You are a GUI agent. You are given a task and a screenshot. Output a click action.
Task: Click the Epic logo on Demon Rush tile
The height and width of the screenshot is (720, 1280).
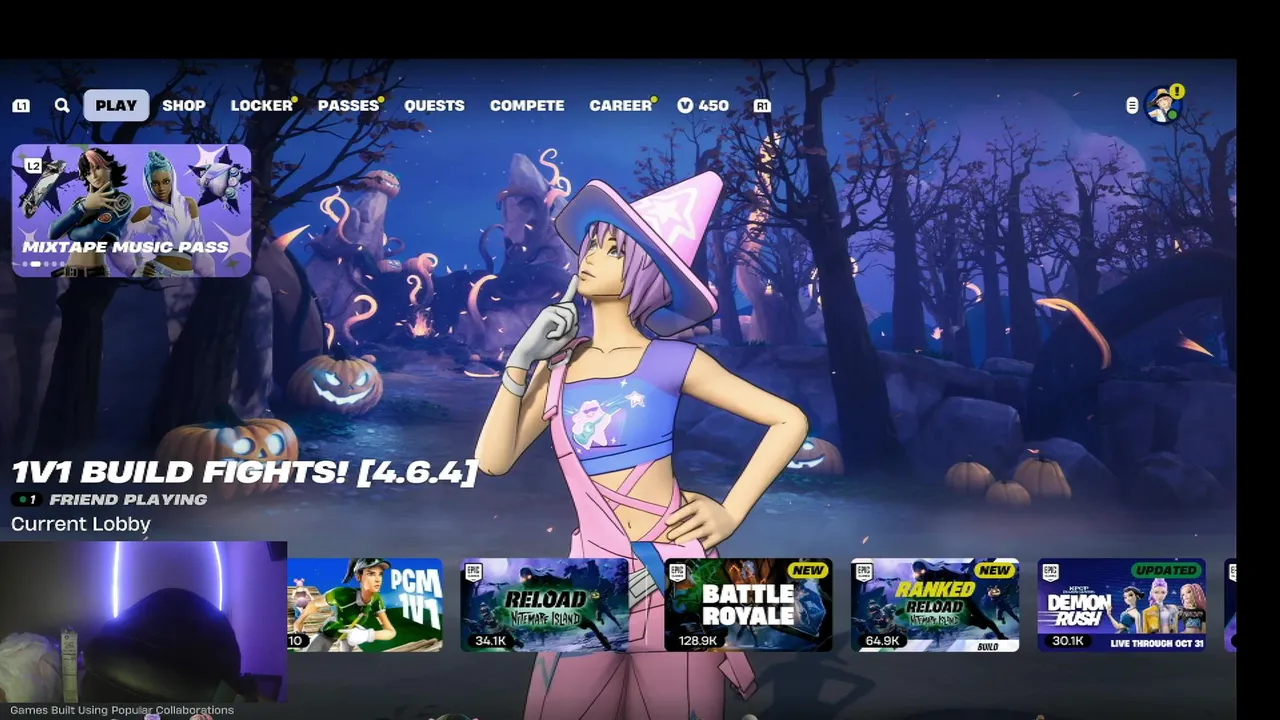1050,572
